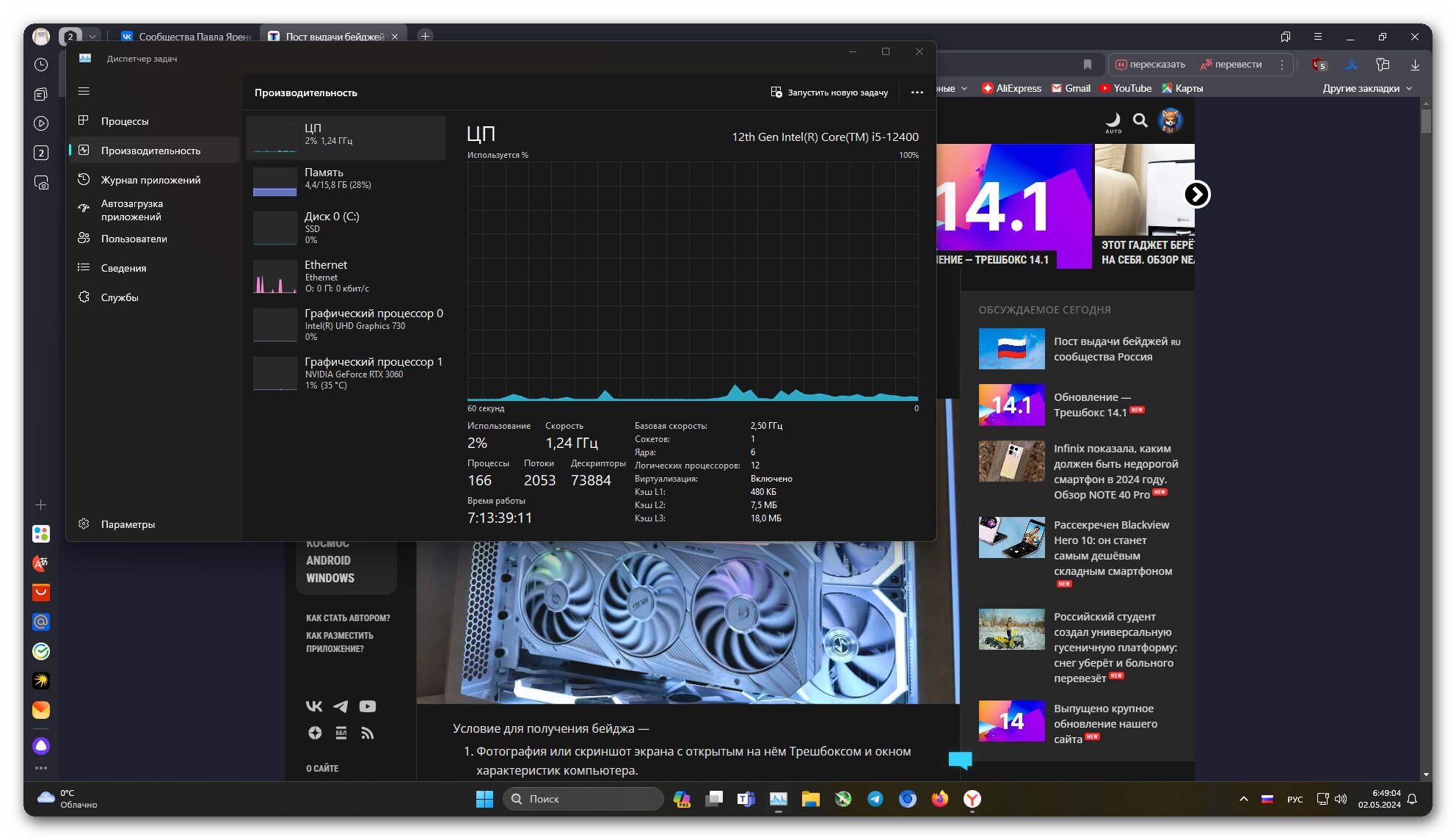
Task: Open the three-dots more options menu in Task Manager
Action: (917, 93)
